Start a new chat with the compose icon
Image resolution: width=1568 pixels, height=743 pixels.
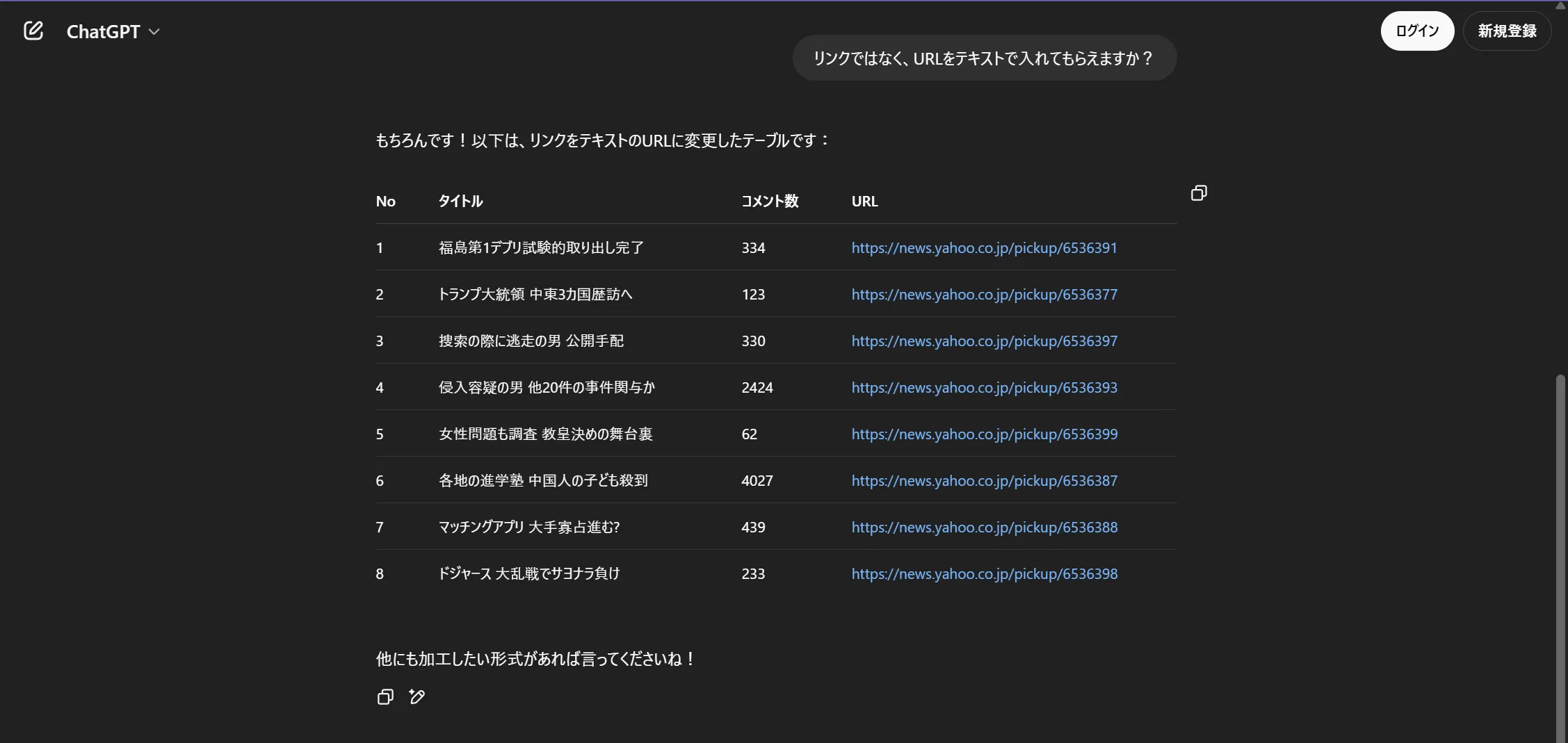coord(33,31)
